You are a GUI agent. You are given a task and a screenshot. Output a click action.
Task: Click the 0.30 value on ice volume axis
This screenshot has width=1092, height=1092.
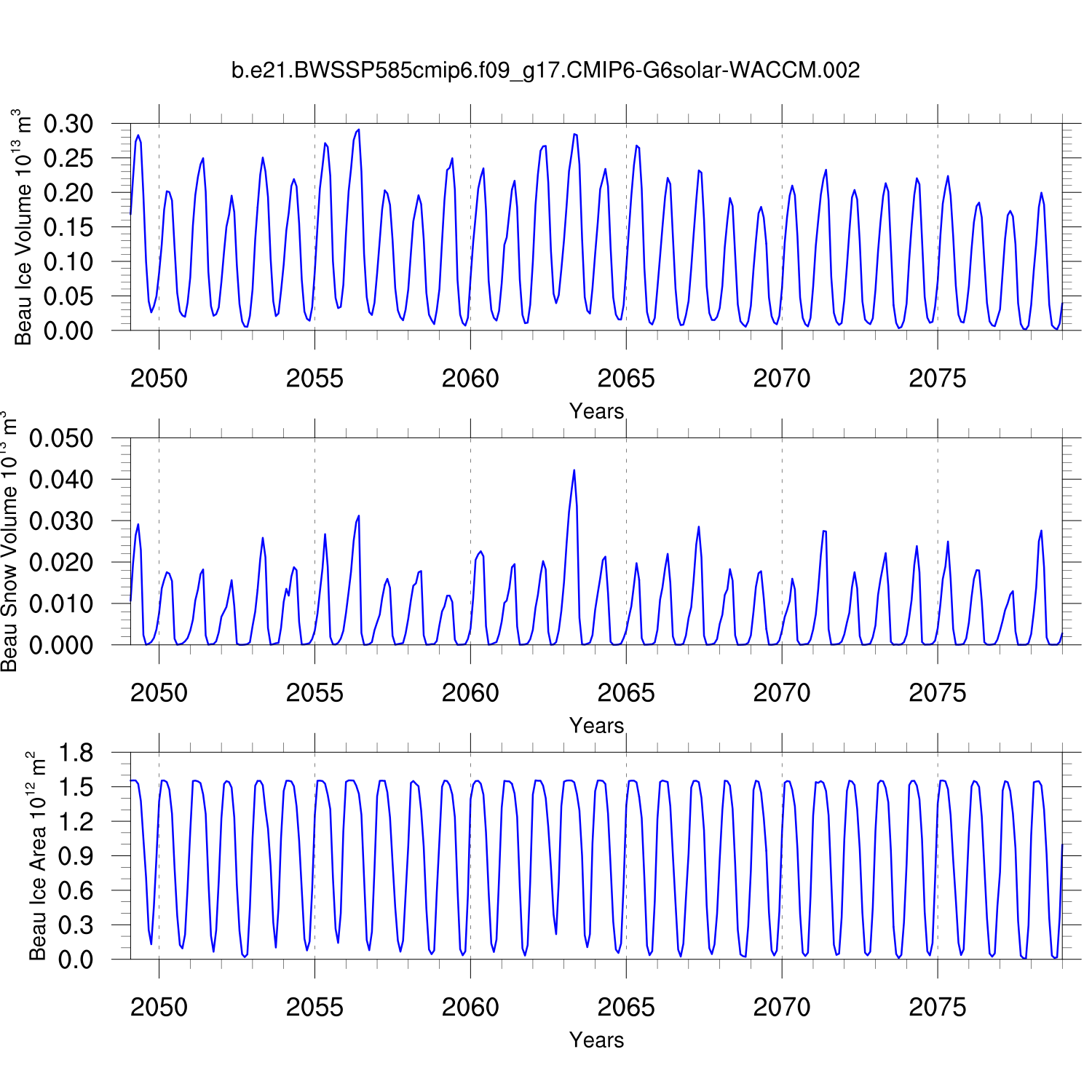coord(68,124)
